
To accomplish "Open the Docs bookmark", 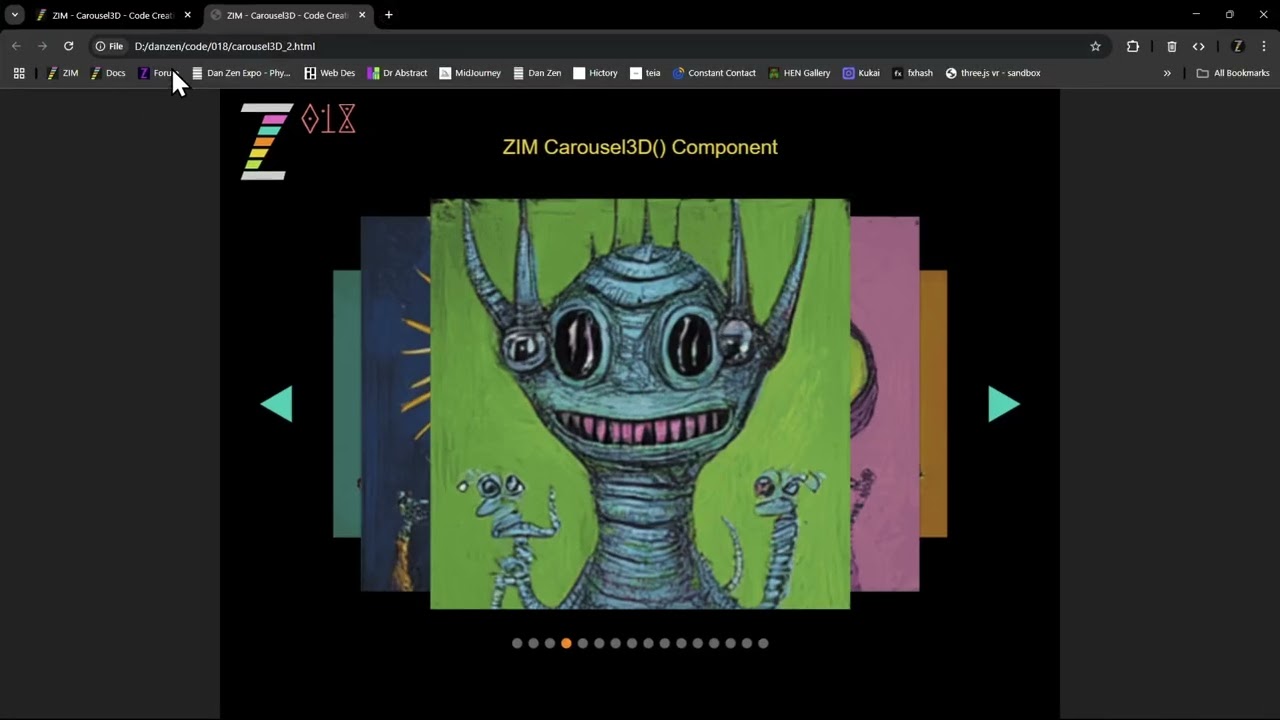I will click(x=108, y=73).
